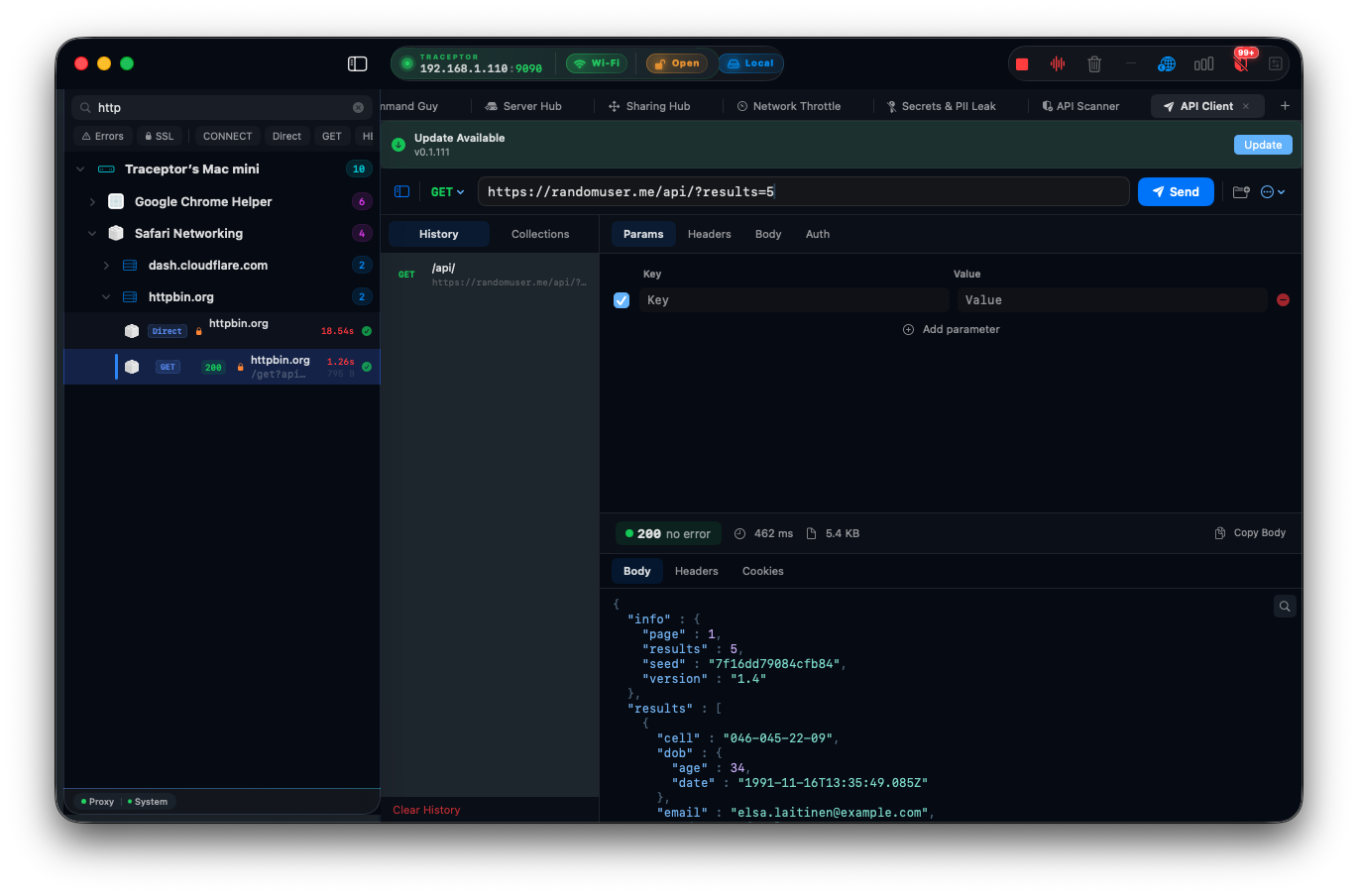
Task: Switch to the Network Throttle tab
Action: tap(789, 106)
